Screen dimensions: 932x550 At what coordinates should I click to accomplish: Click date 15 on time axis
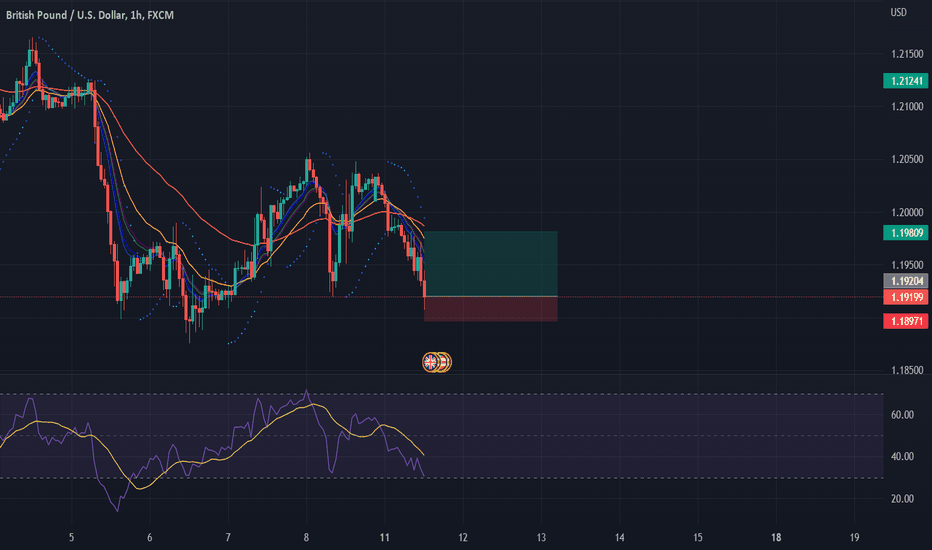point(698,538)
